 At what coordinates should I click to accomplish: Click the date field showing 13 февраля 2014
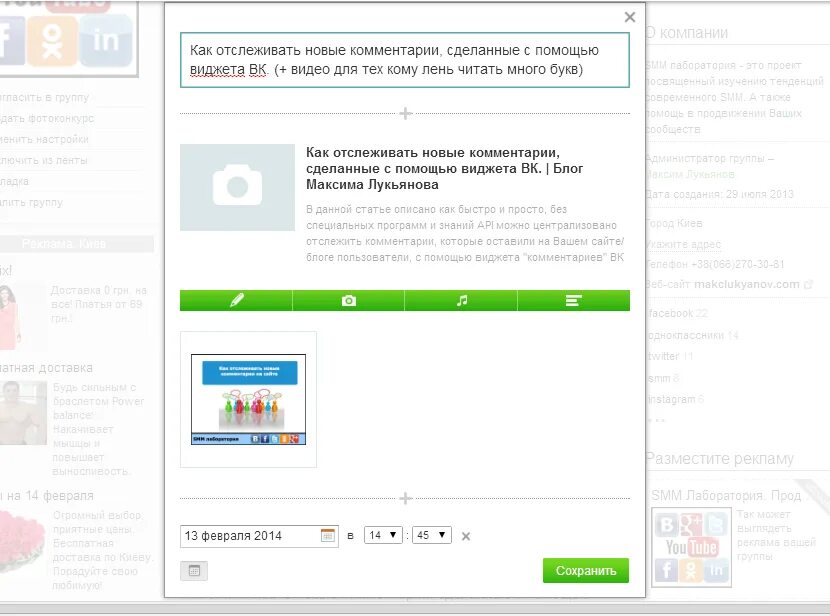point(259,536)
